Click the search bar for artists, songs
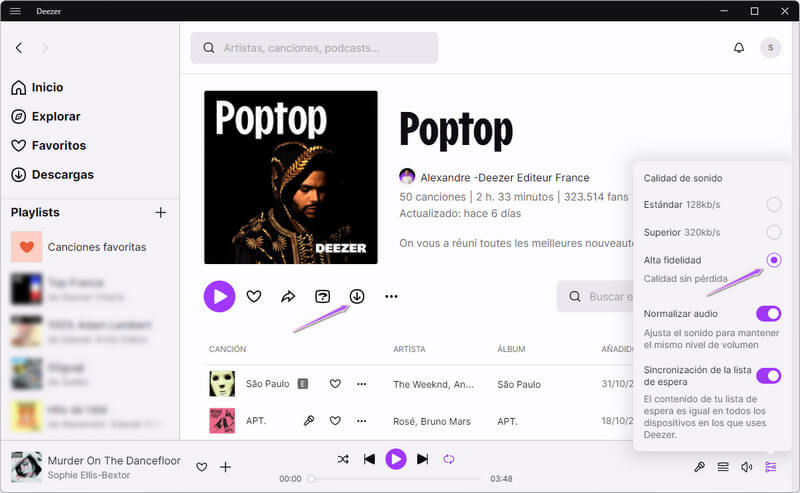Viewport: 800px width, 493px height. click(314, 48)
